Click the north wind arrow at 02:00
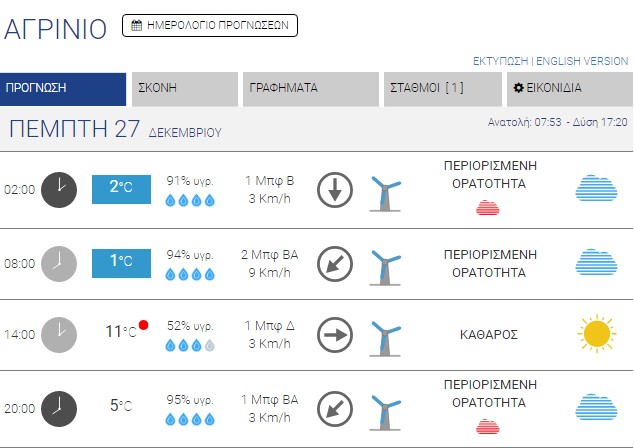The image size is (634, 448). pyautogui.click(x=336, y=190)
